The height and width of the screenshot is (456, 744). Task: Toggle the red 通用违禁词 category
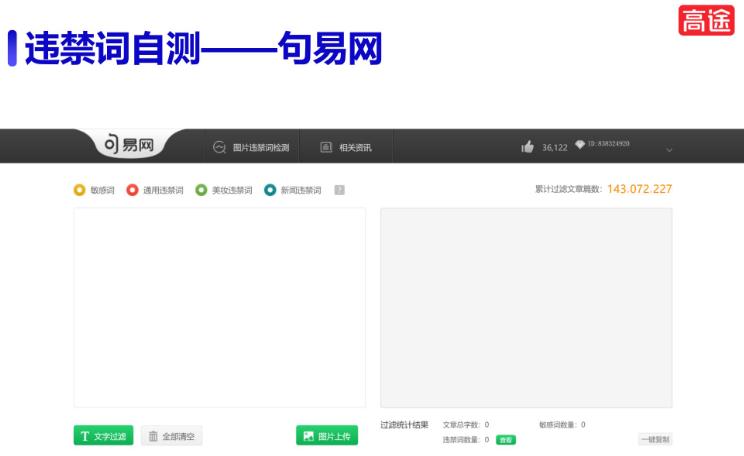click(132, 190)
